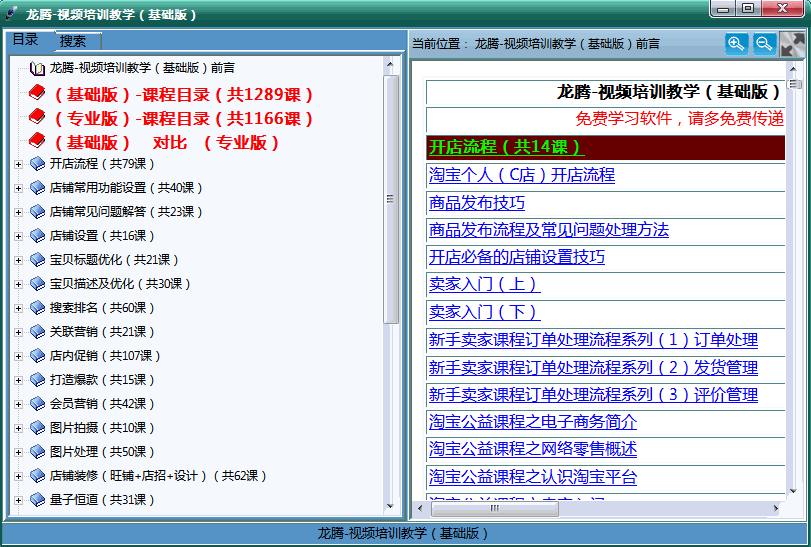Image resolution: width=811 pixels, height=547 pixels.
Task: Expand the 搜索排名（共60课） node
Action: [19, 308]
